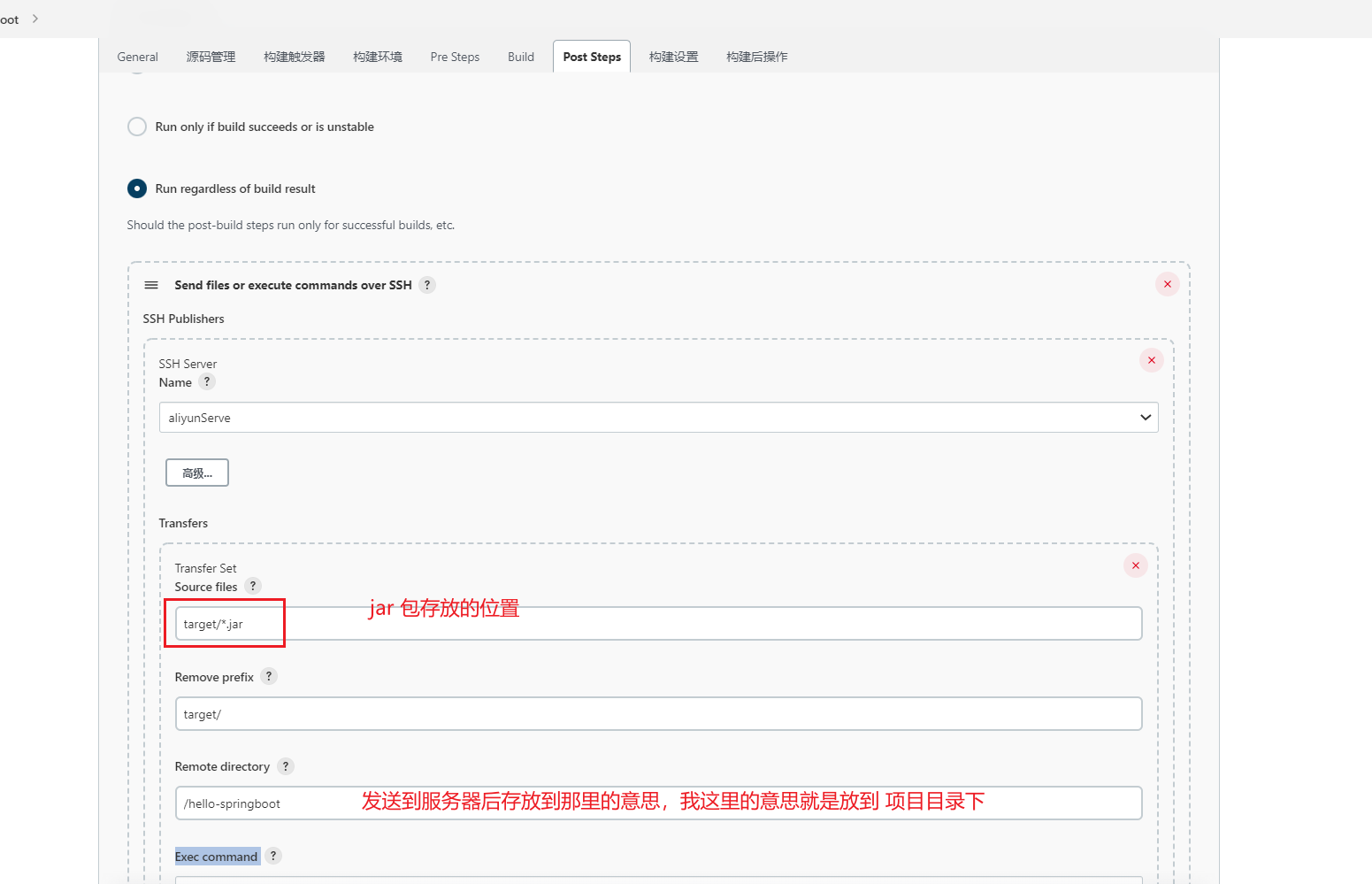Select Run regardless of build result
1372x884 pixels.
pos(137,188)
